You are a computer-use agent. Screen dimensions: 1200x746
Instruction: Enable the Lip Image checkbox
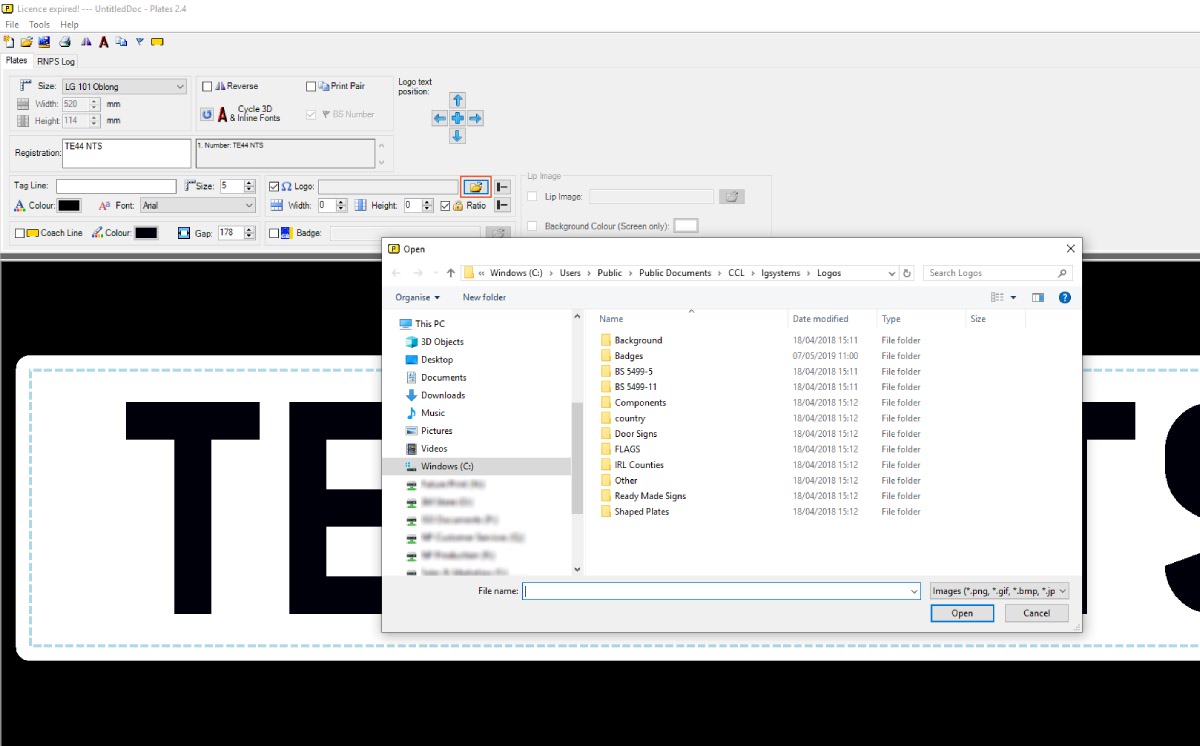(533, 197)
